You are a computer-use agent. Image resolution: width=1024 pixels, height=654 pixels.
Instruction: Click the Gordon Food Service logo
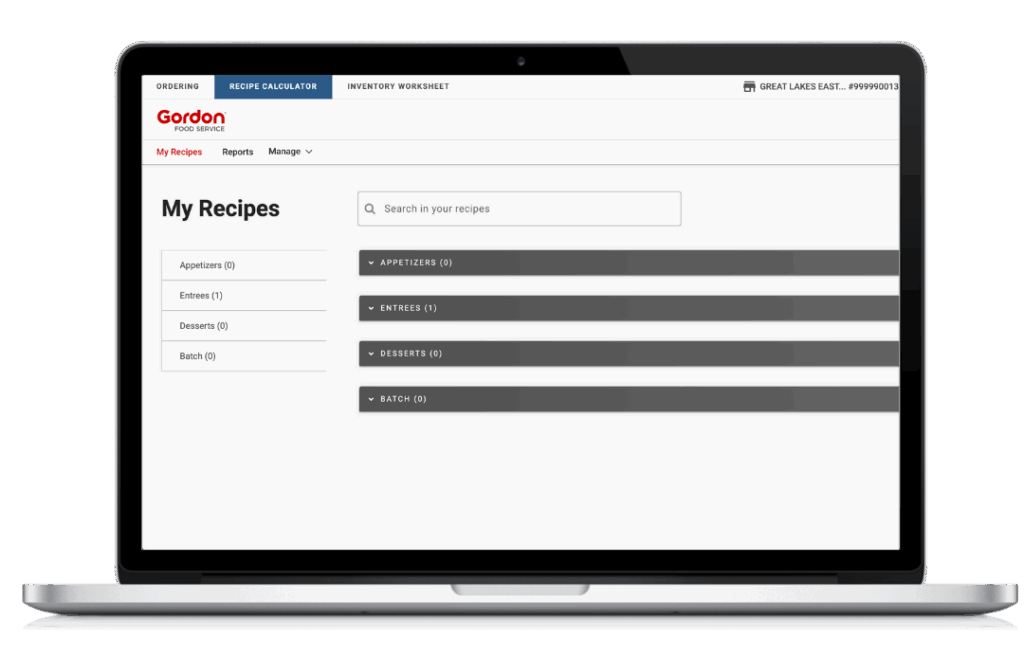[191, 120]
